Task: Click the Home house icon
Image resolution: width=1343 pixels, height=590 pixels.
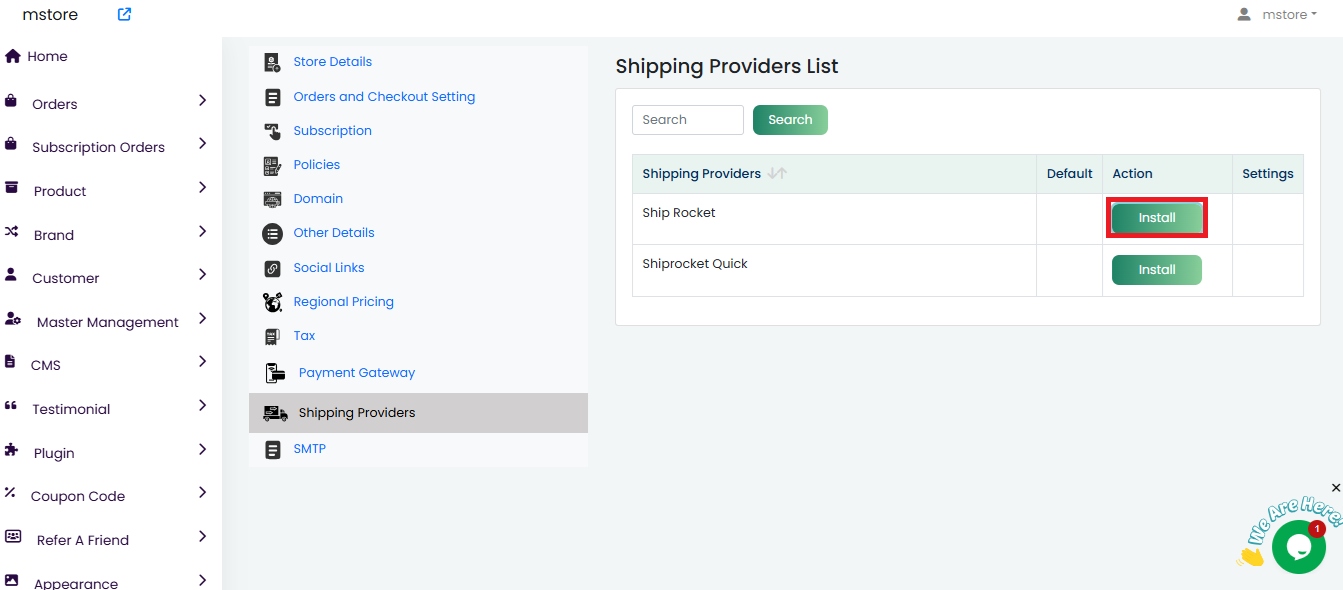Action: tap(13, 56)
